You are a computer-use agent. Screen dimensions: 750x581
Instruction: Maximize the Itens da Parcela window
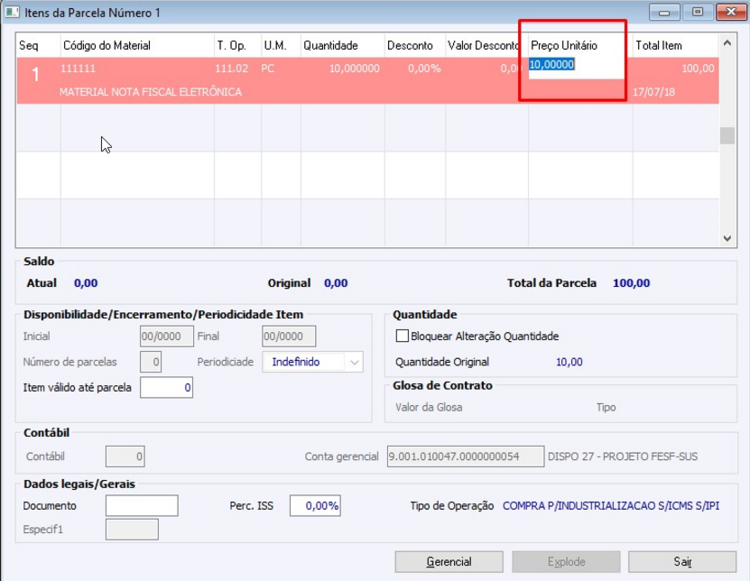coord(697,12)
